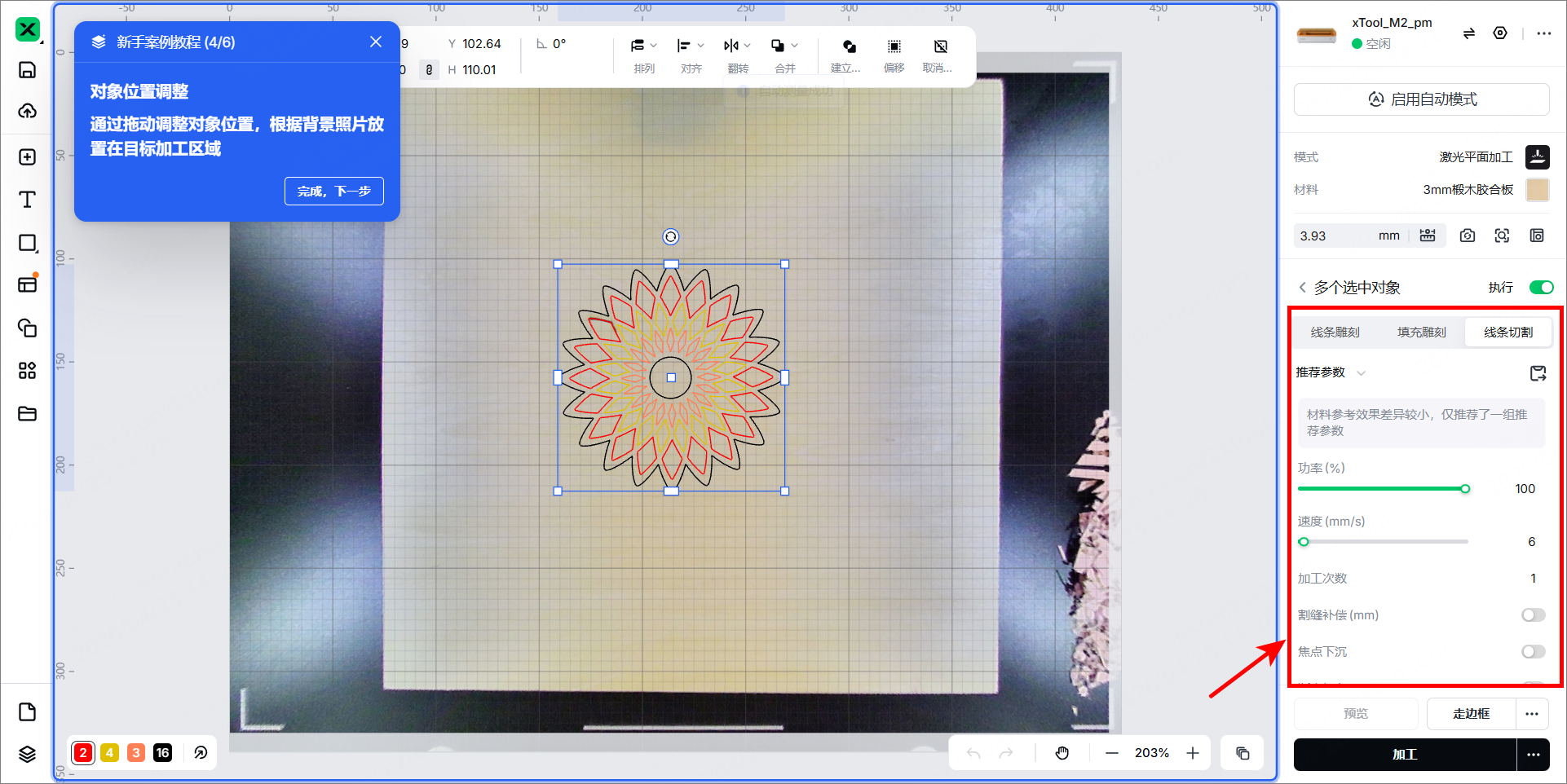Toggle the 执行 switch off
This screenshot has width=1567, height=784.
point(1541,287)
